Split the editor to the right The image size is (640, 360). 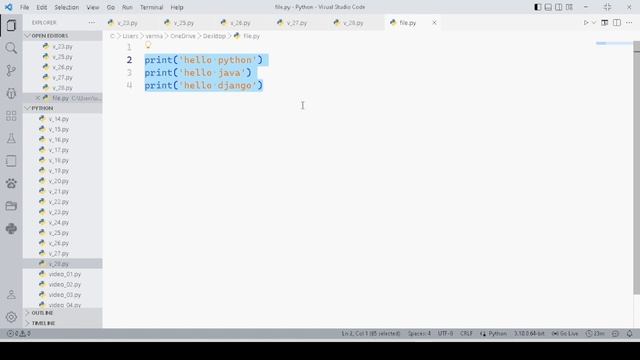[x=617, y=23]
